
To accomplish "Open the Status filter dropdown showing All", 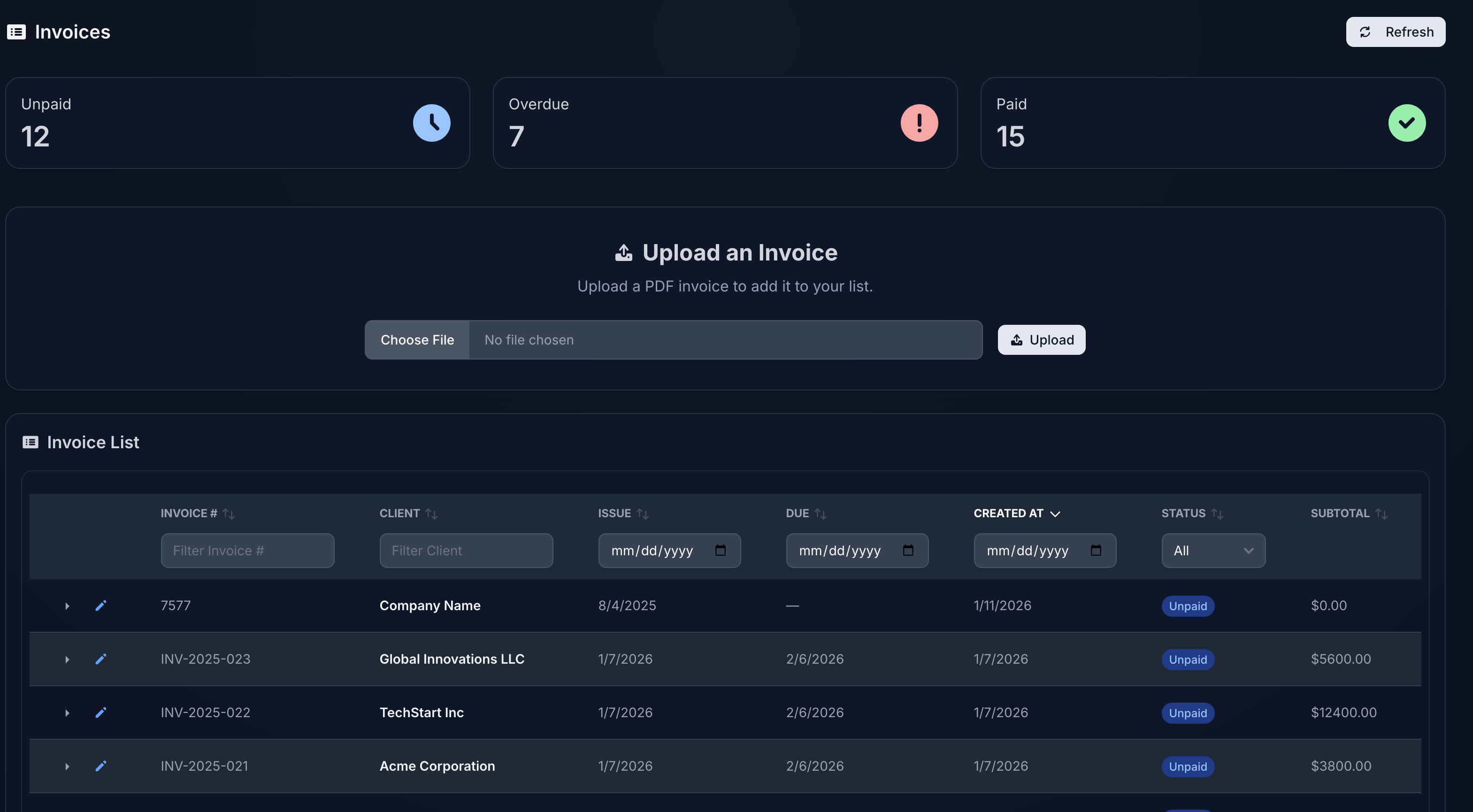I will tap(1213, 550).
